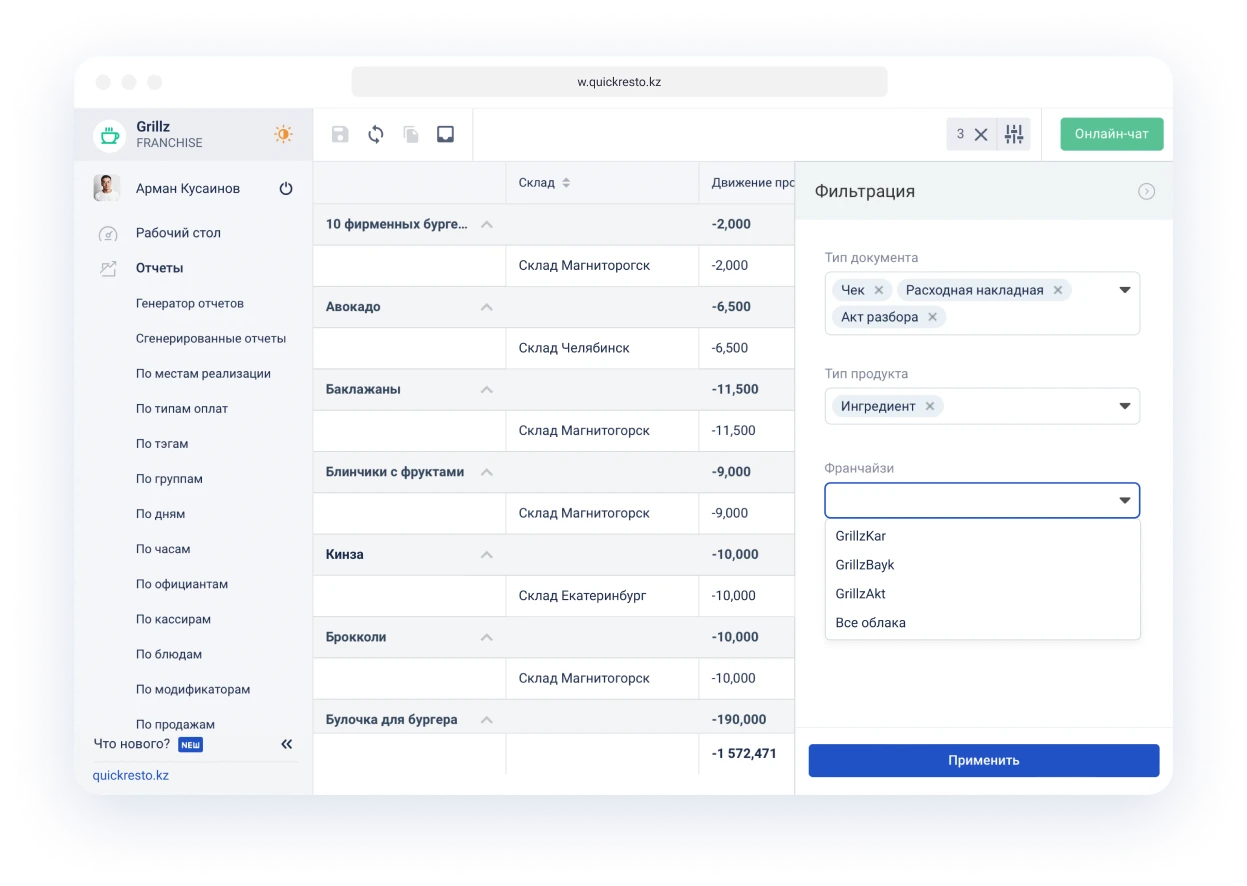Open the Онлайн-чат button
Viewport: 1247px width, 886px height.
pos(1111,134)
